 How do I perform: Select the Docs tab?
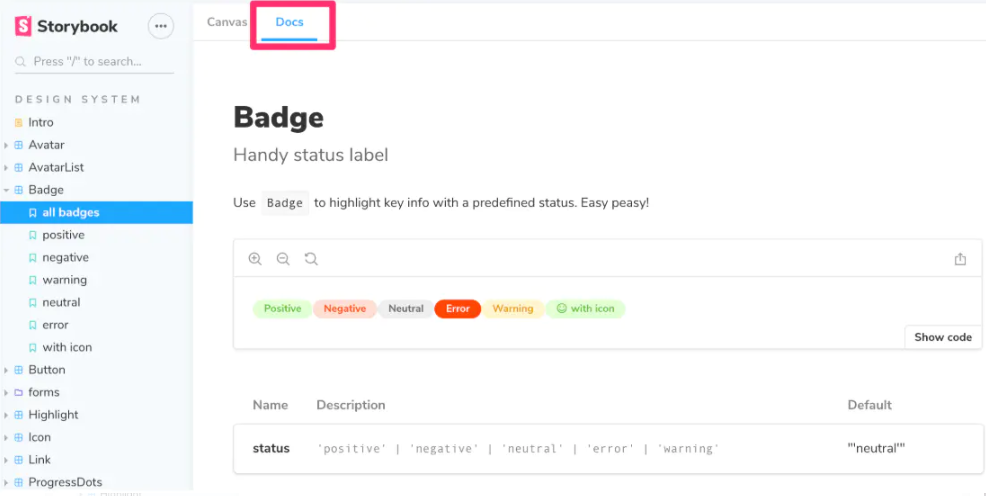tap(290, 22)
